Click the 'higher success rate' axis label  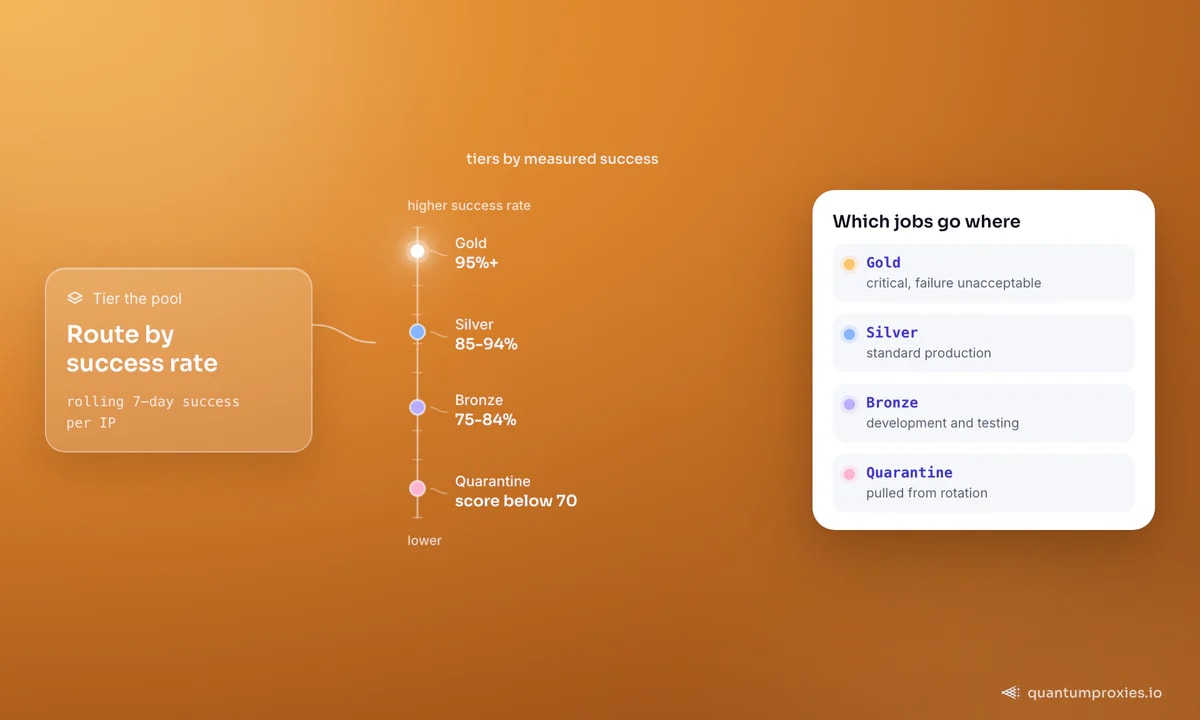469,206
